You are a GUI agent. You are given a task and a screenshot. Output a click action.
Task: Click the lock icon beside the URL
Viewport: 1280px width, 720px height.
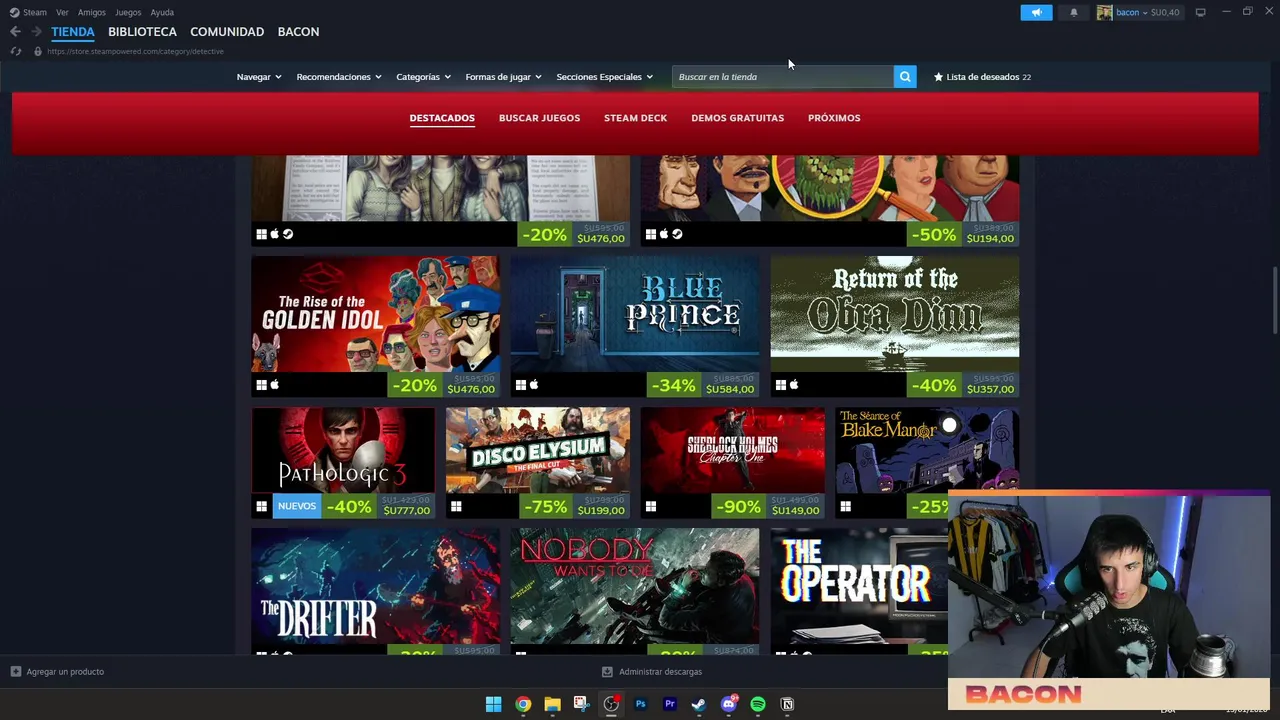tap(38, 51)
